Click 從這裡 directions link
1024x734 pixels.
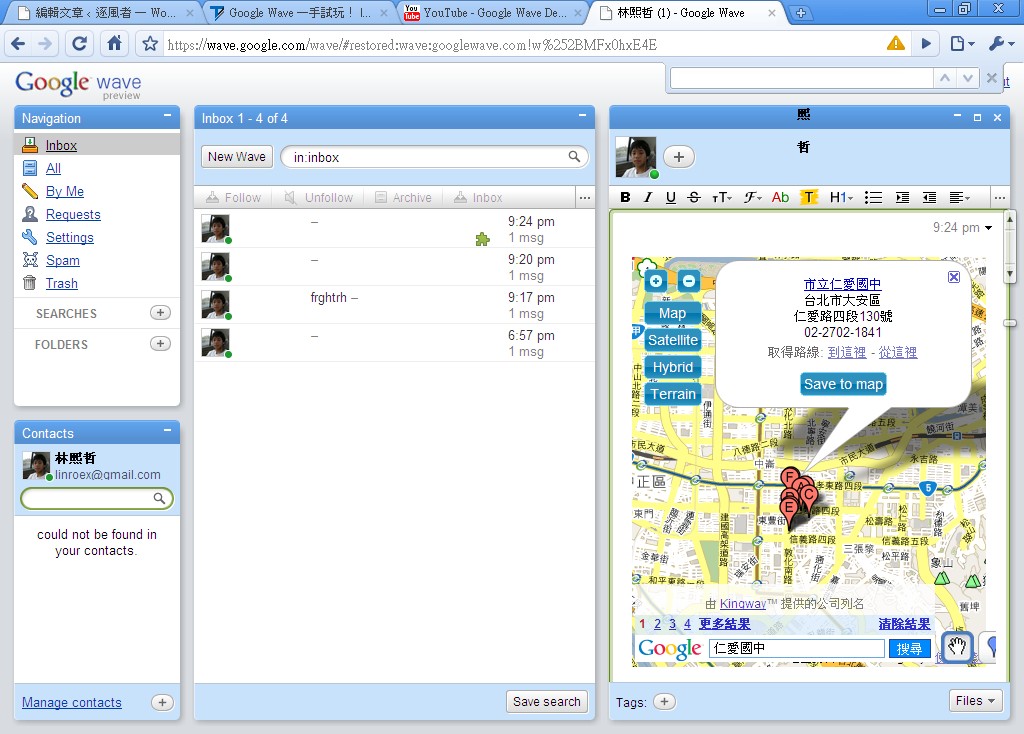tap(897, 352)
